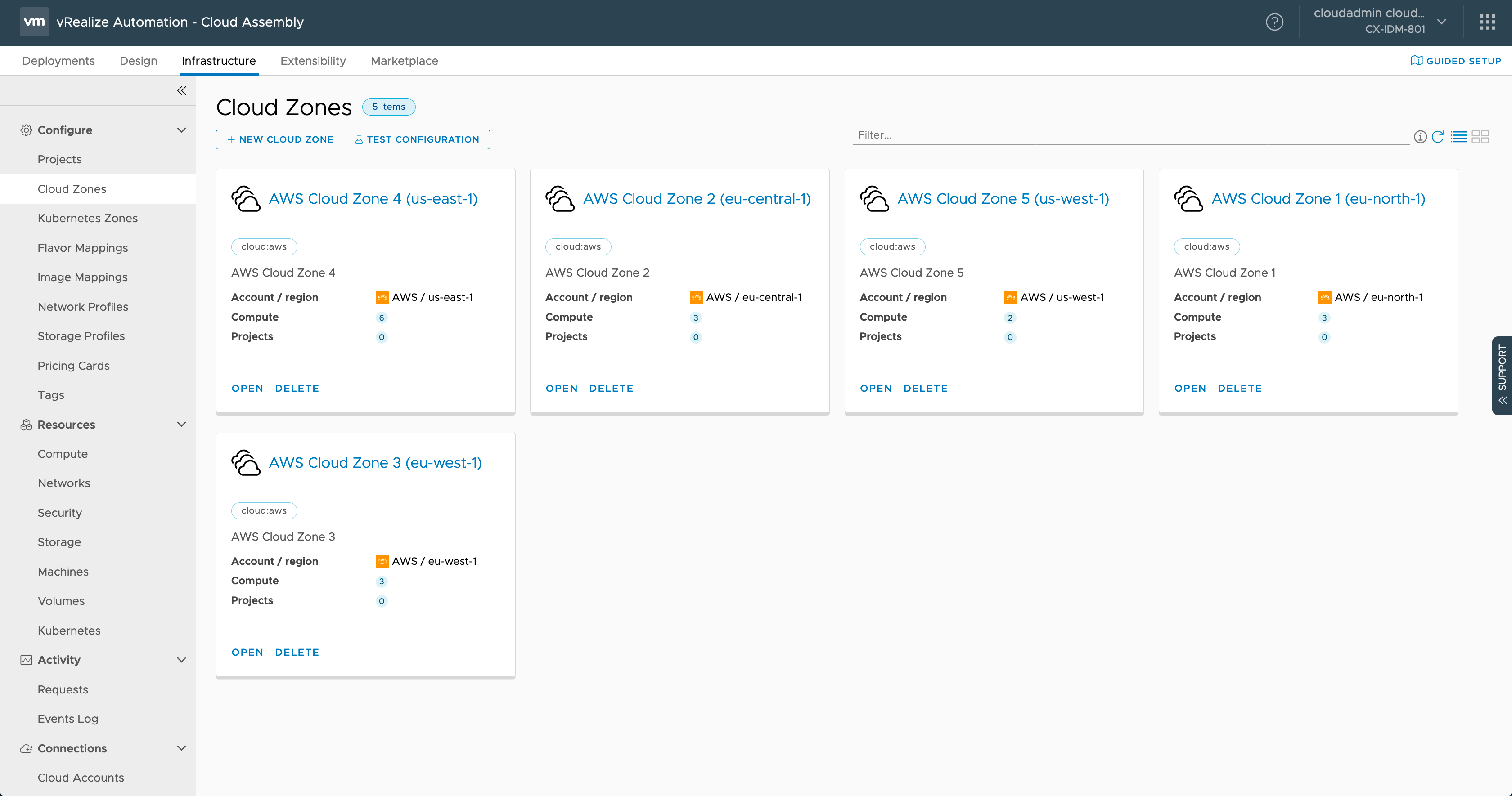
Task: Click cloud icon on AWS Cloud Zone 3 card
Action: 246,463
